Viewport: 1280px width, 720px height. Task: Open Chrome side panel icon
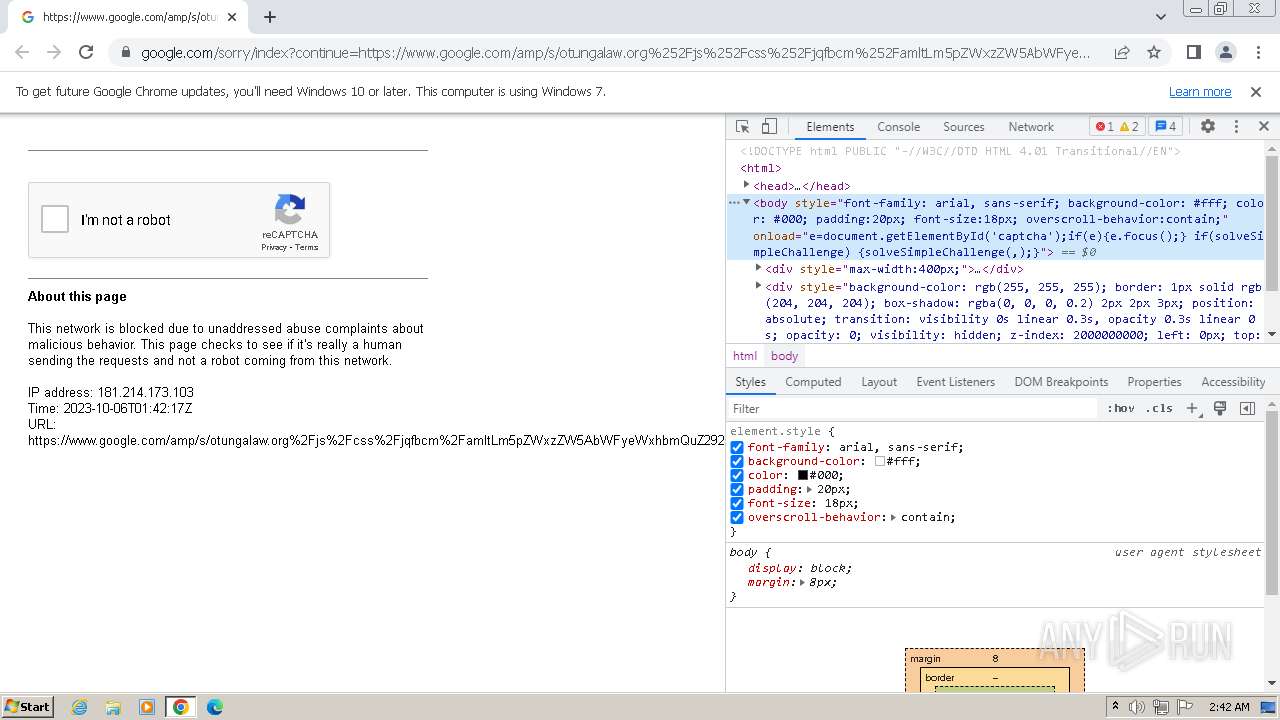click(x=1193, y=53)
